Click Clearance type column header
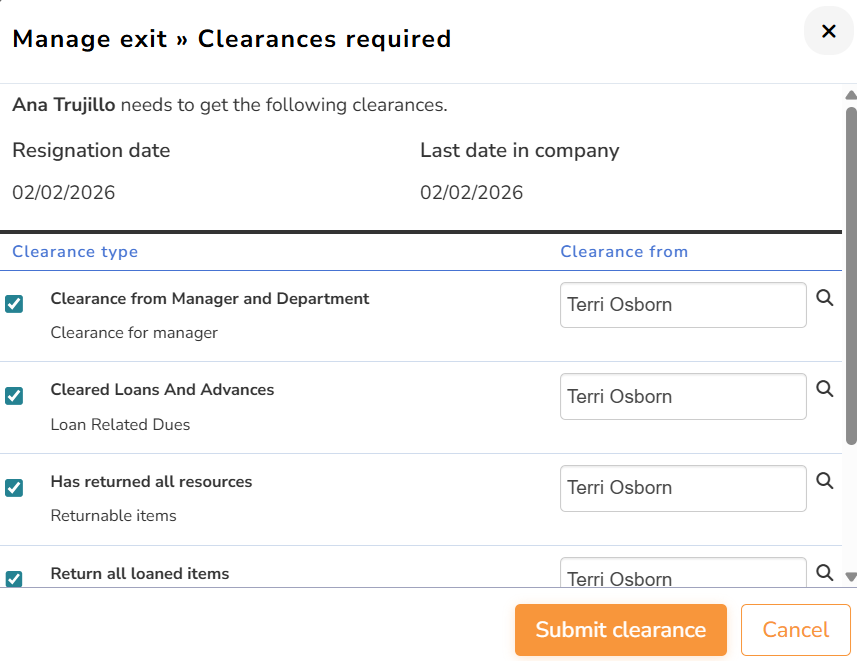Viewport: 857px width, 661px height. click(75, 252)
